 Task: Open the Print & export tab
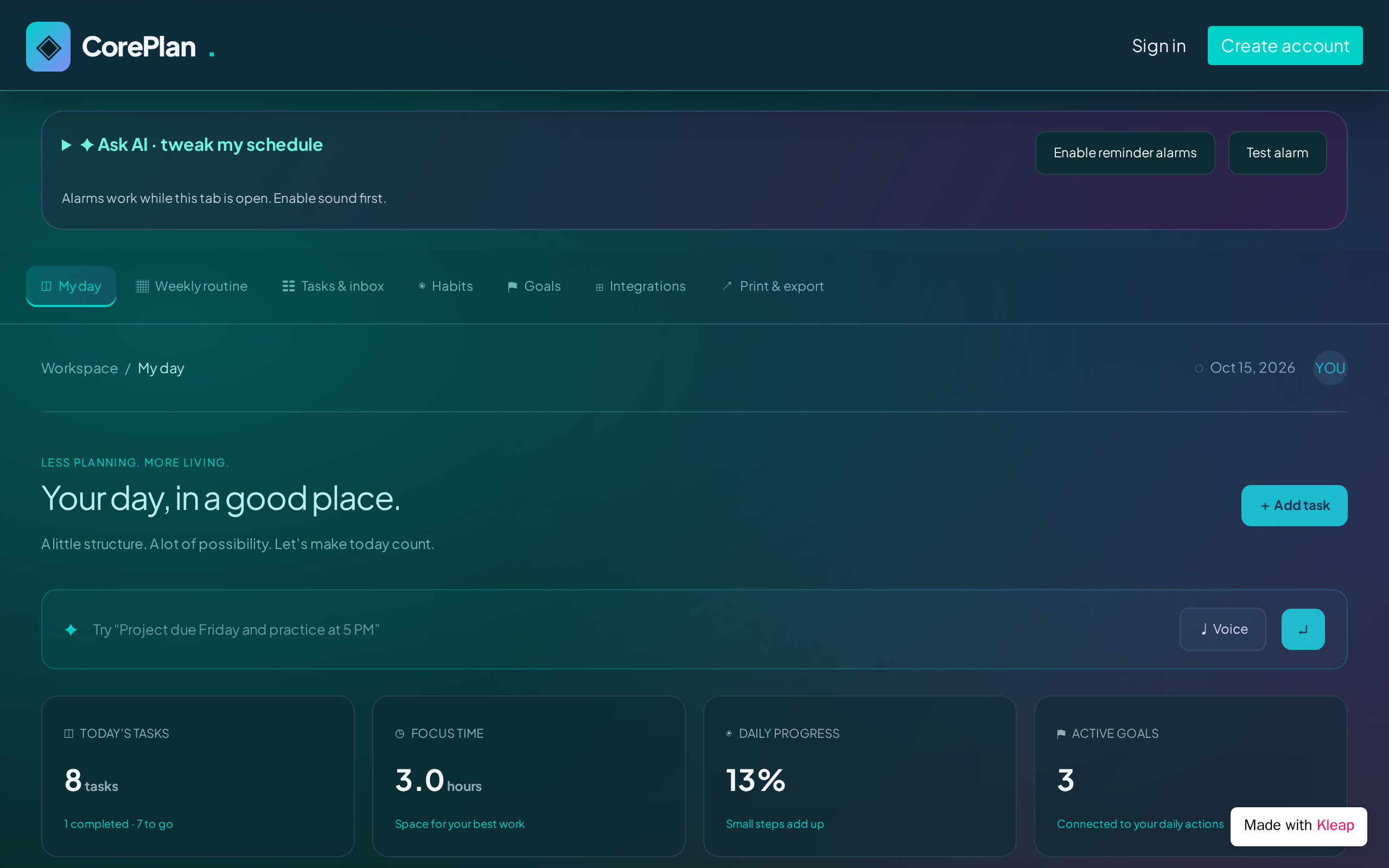click(773, 286)
